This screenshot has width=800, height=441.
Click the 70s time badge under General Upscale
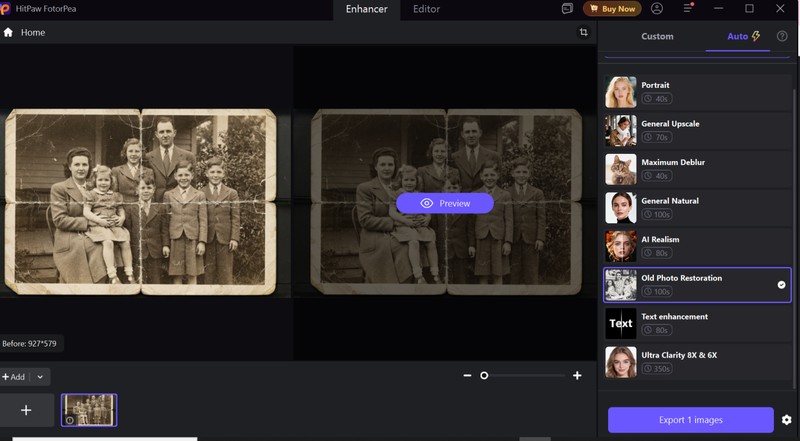(x=657, y=137)
